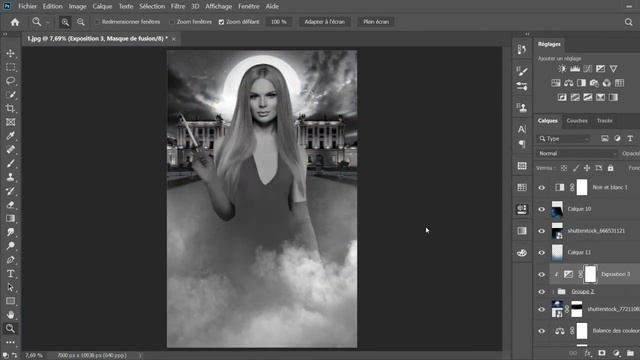Select the Frame tool
This screenshot has height=360, width=640.
click(11, 122)
